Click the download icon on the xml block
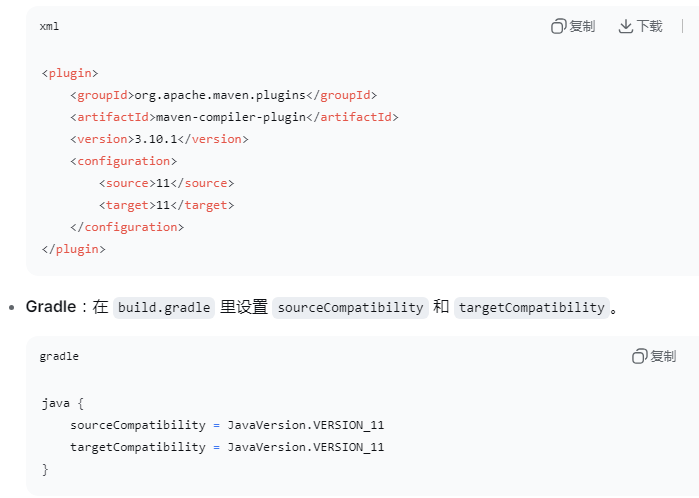Viewport: 699px width, 498px height. pos(626,27)
